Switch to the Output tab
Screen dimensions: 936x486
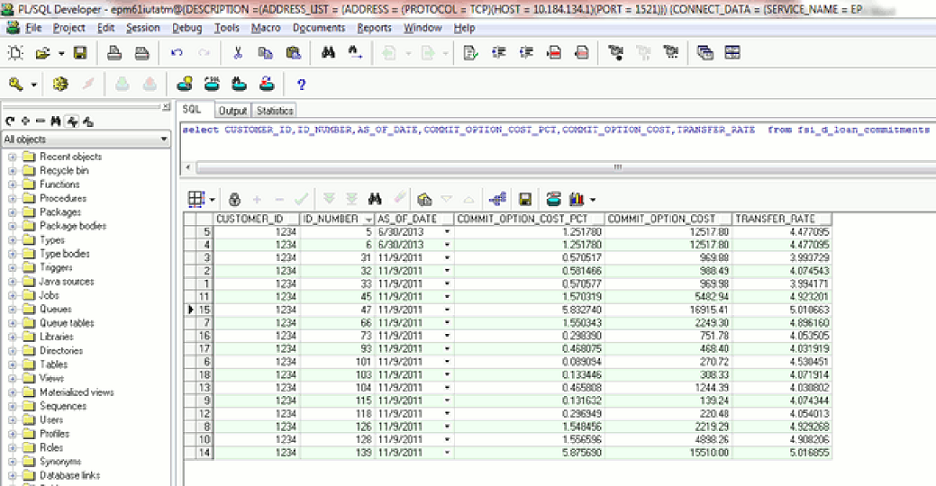(x=232, y=110)
